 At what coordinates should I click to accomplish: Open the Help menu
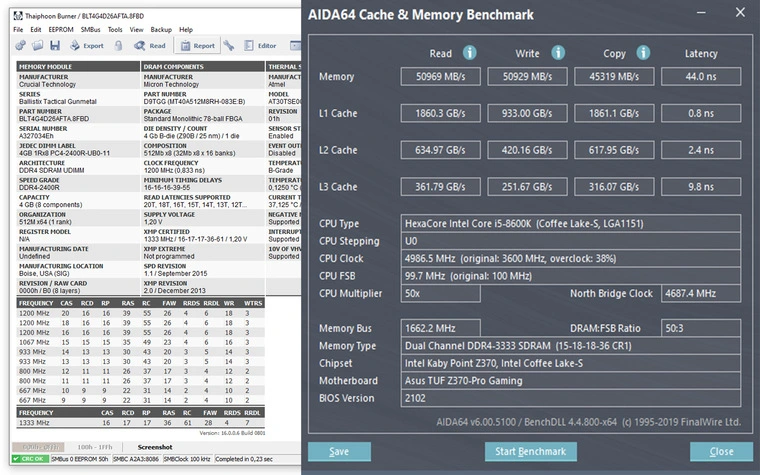coord(186,30)
